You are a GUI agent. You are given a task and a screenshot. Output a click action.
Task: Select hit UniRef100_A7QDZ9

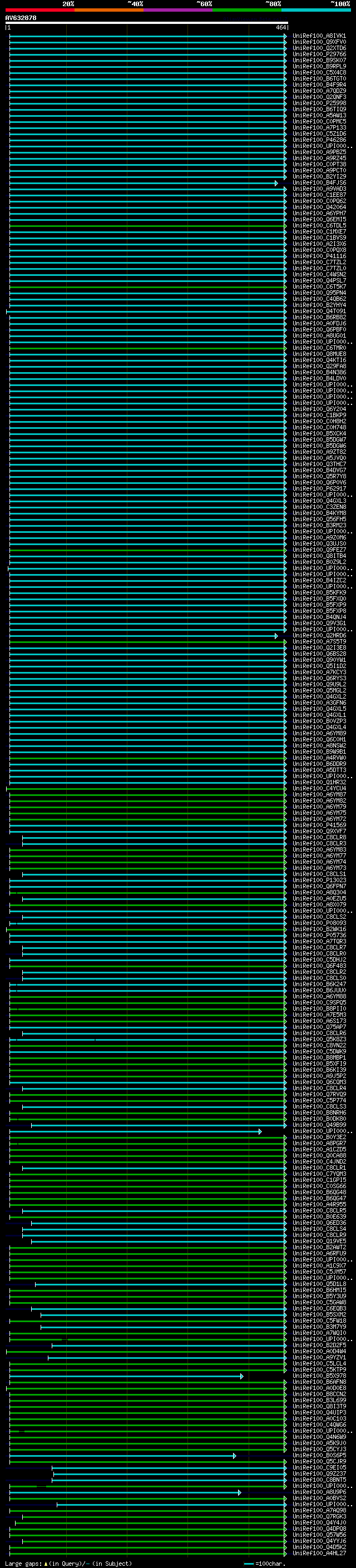click(x=319, y=91)
